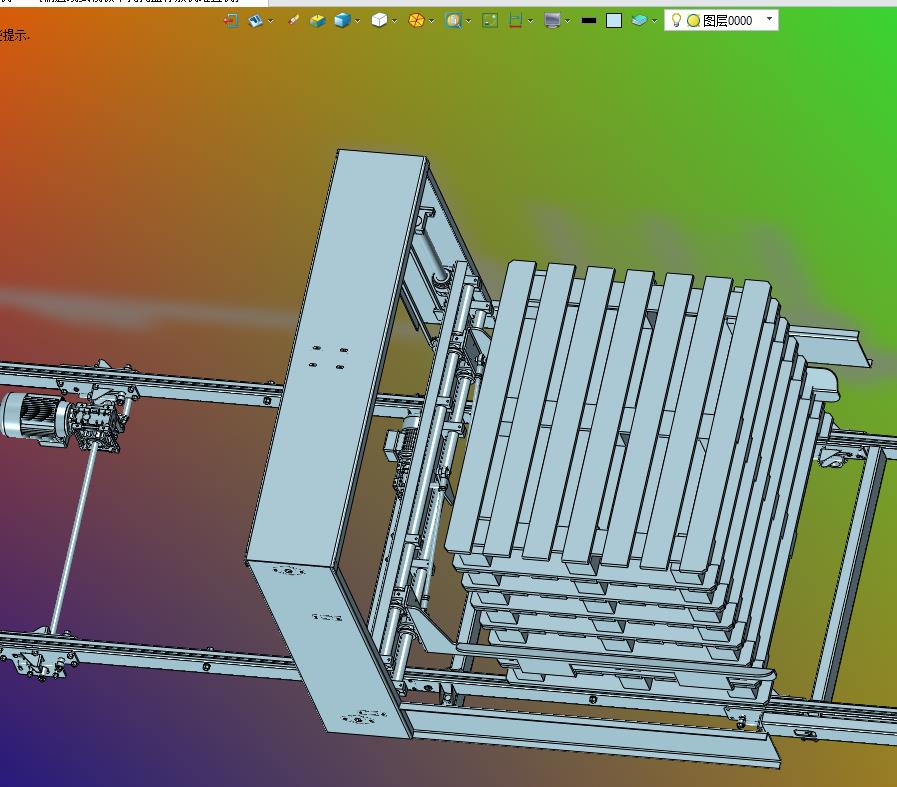Open dropdown beside the blue book icon
This screenshot has width=897, height=787.
click(271, 21)
